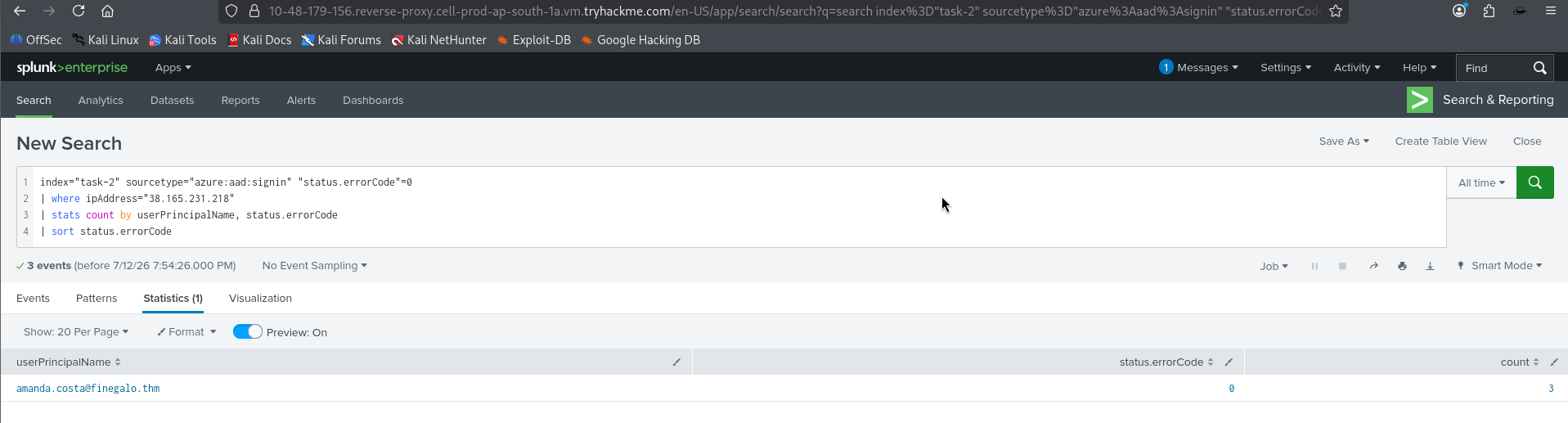Edit count column with pencil icon

pyautogui.click(x=1553, y=362)
